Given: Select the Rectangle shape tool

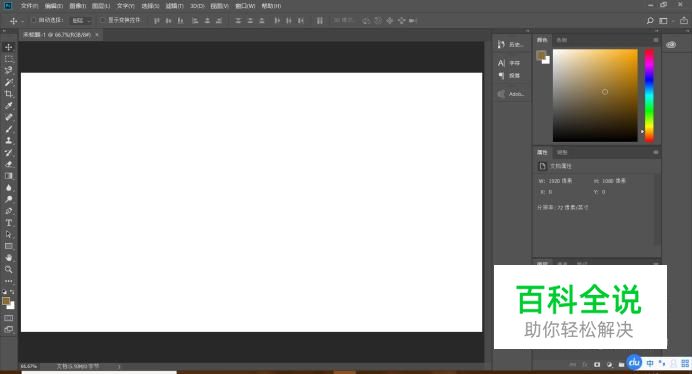Looking at the screenshot, I should click(8, 246).
